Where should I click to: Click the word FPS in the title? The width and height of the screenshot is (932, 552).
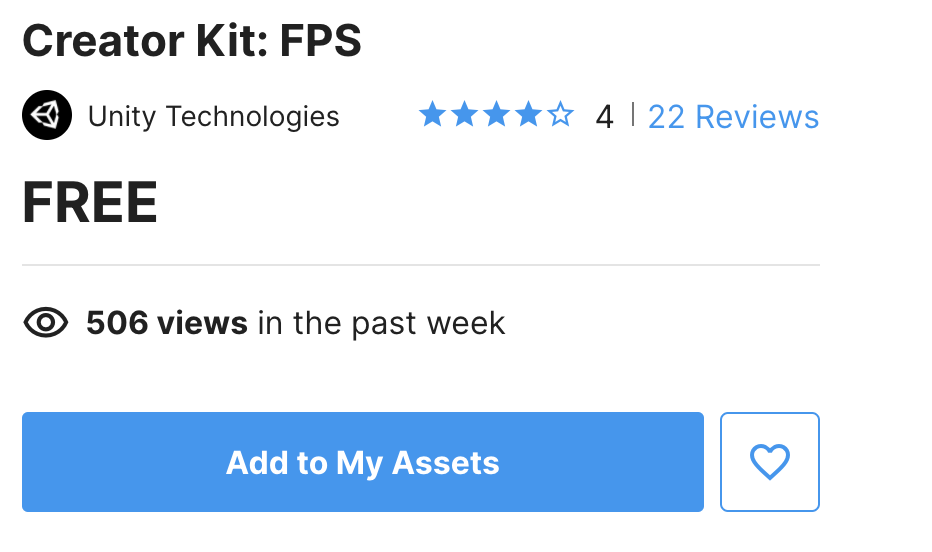320,41
